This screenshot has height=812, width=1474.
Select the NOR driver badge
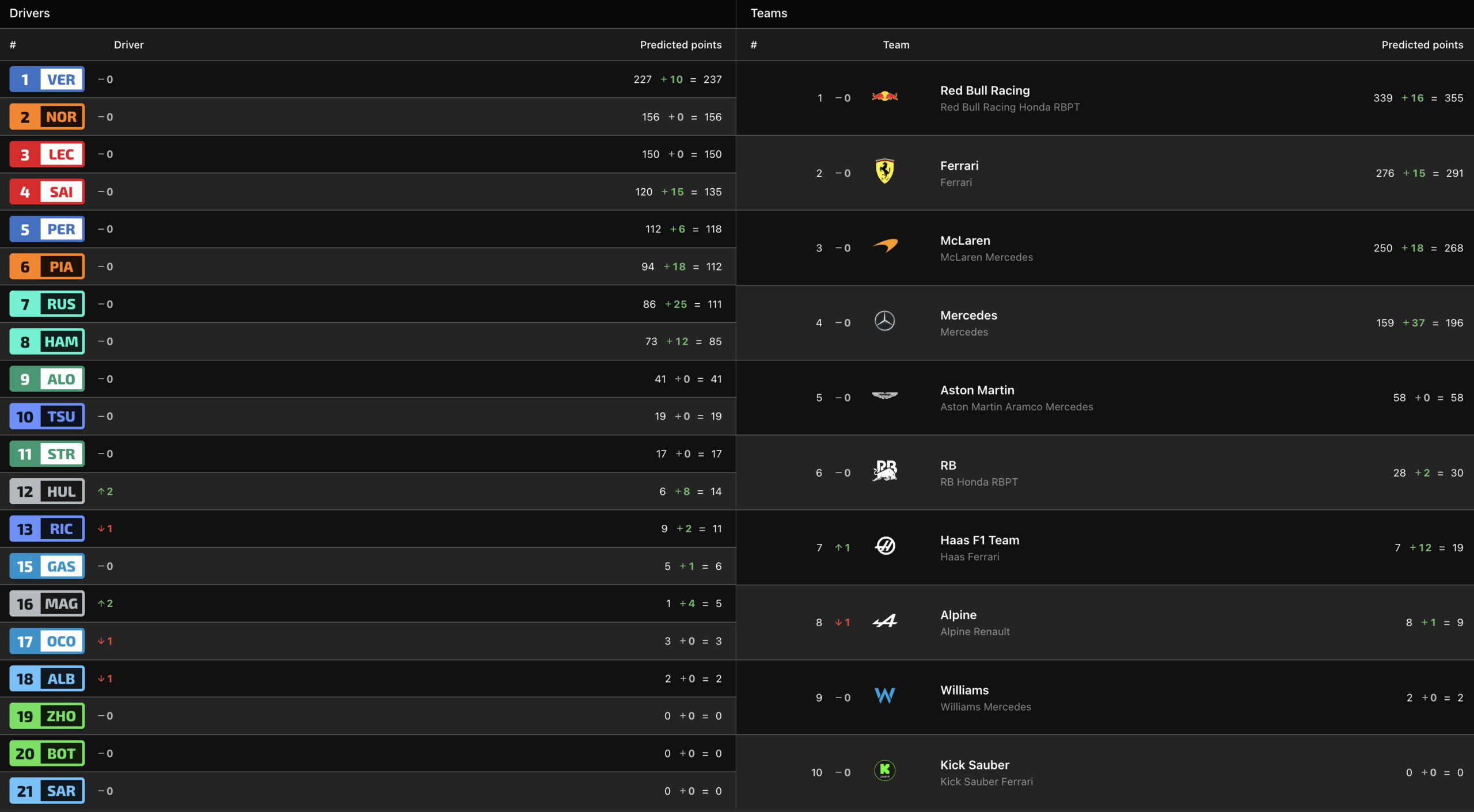coord(47,117)
